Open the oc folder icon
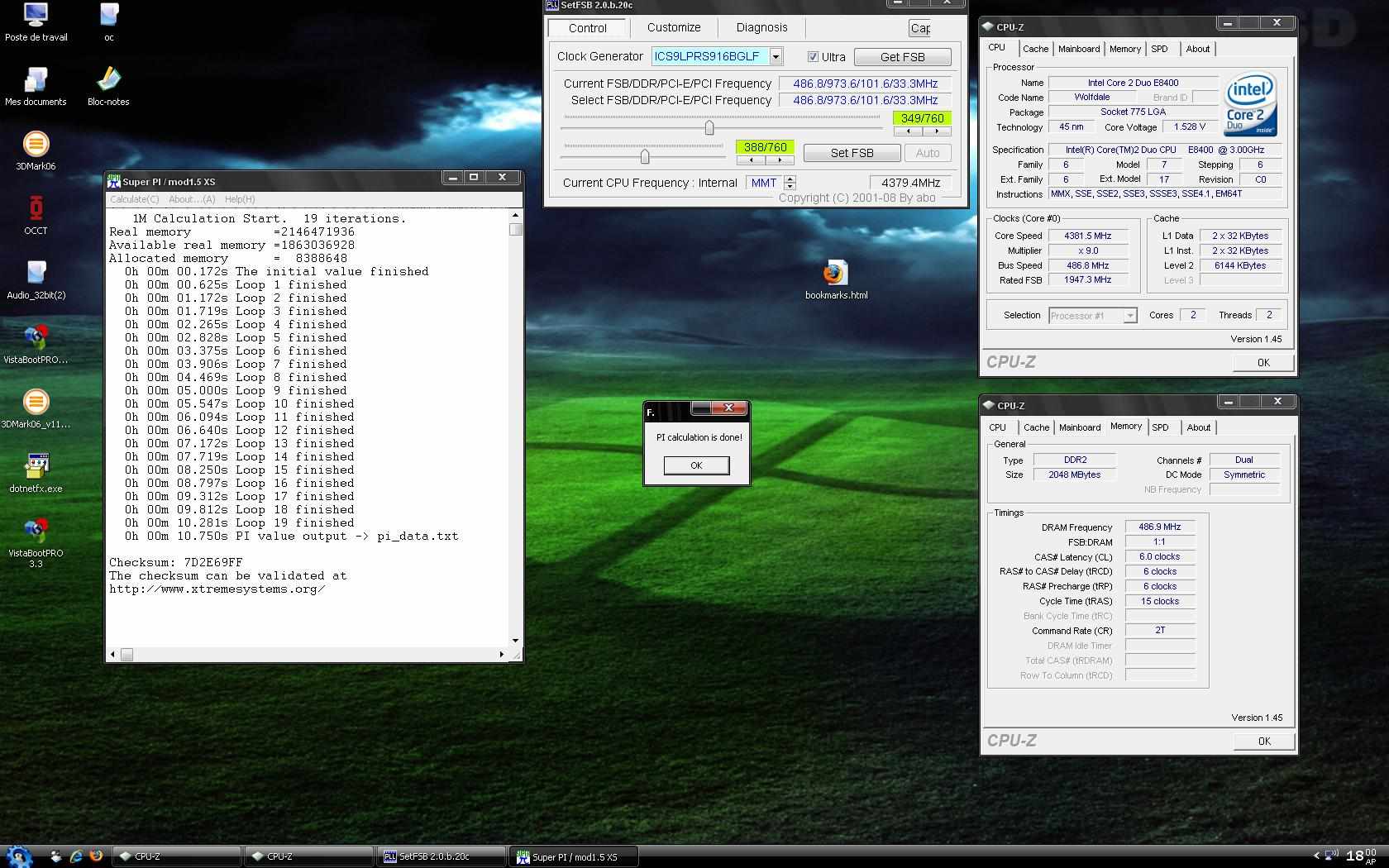 tap(108, 21)
